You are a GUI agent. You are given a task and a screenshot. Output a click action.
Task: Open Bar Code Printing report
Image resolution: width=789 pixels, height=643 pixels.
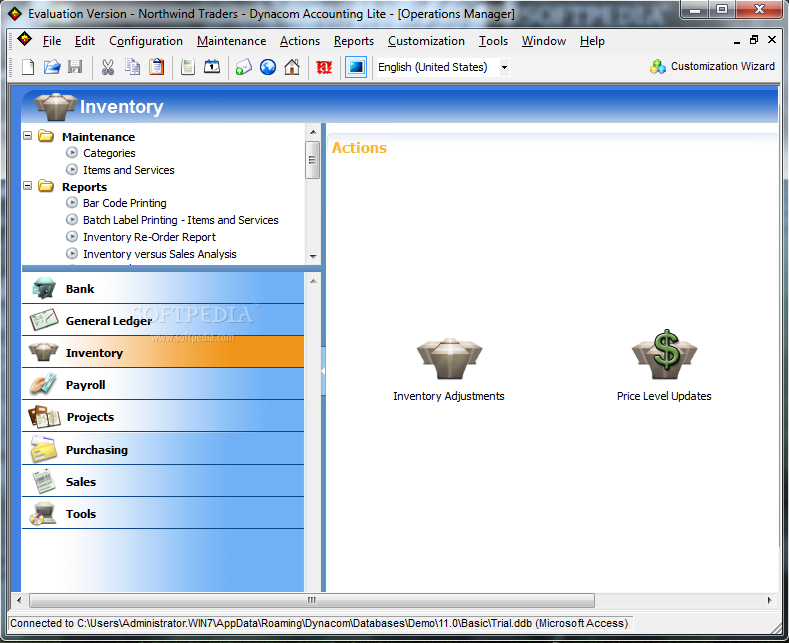[x=125, y=203]
